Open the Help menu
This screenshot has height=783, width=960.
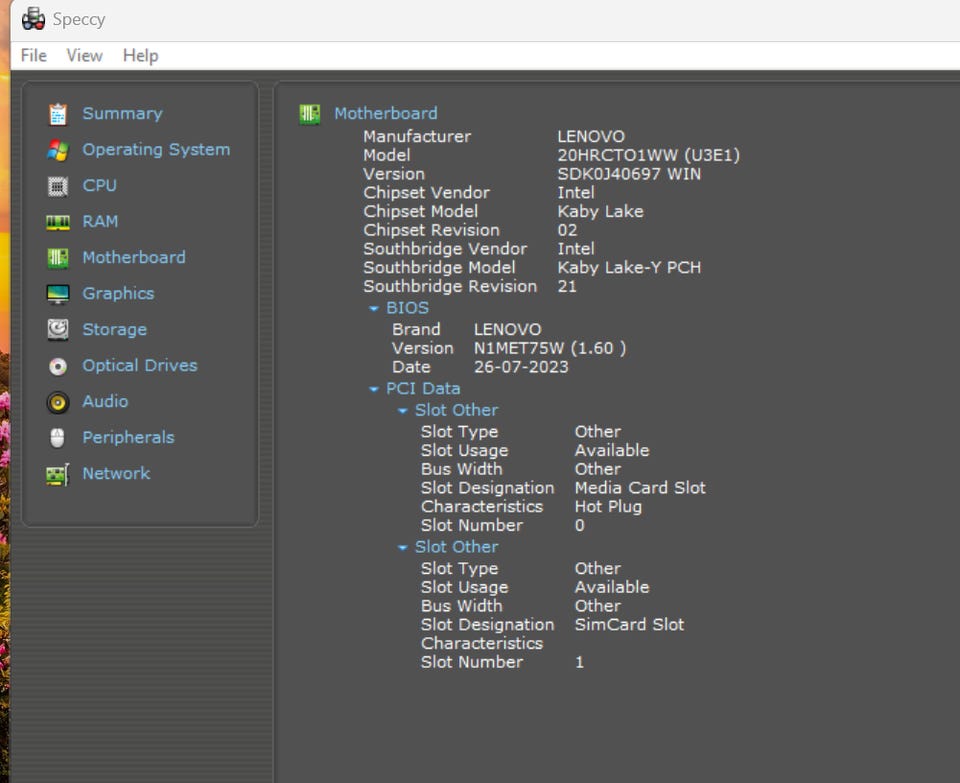(140, 55)
